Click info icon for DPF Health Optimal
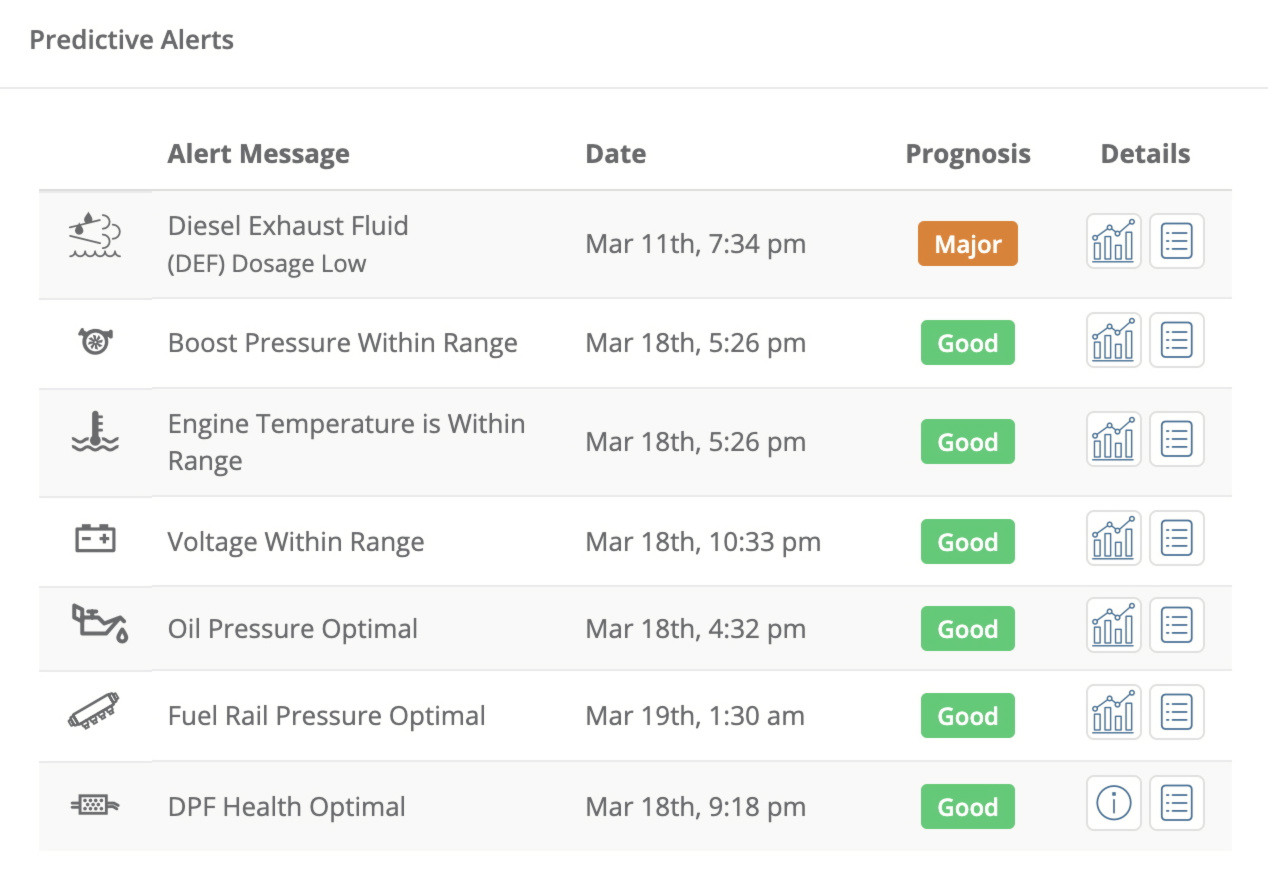 1114,803
